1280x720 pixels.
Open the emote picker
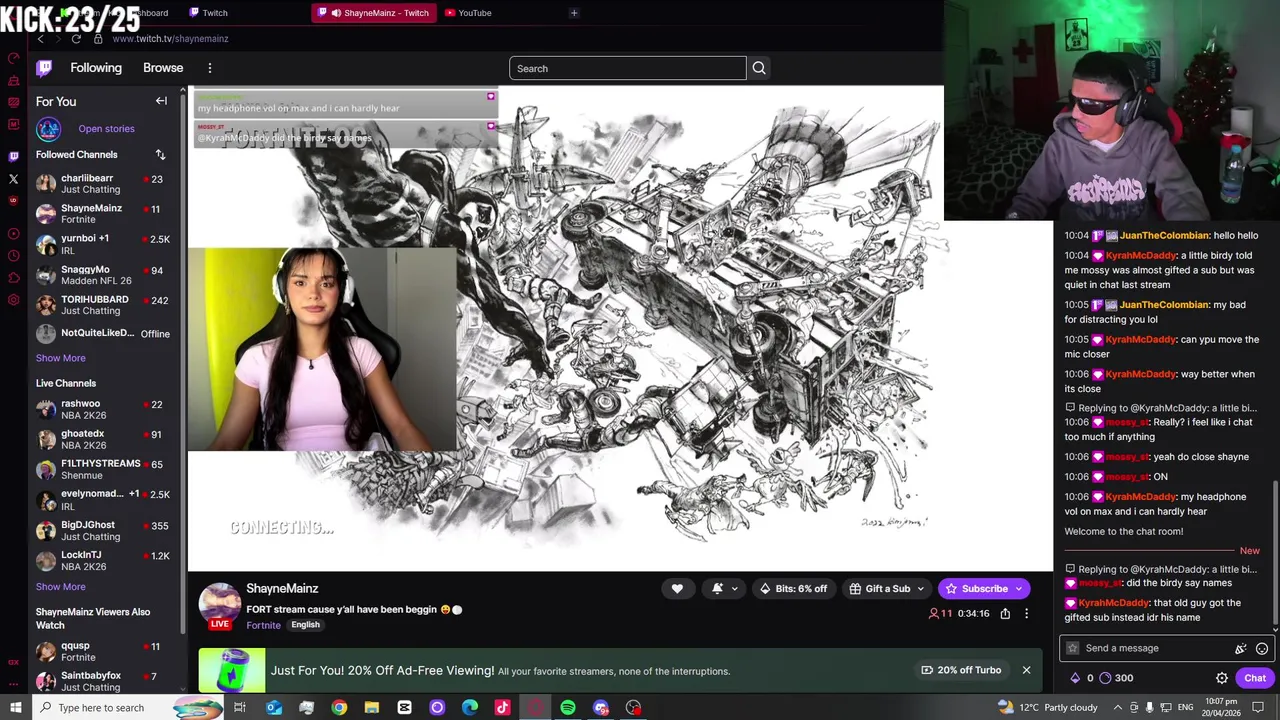pos(1262,649)
